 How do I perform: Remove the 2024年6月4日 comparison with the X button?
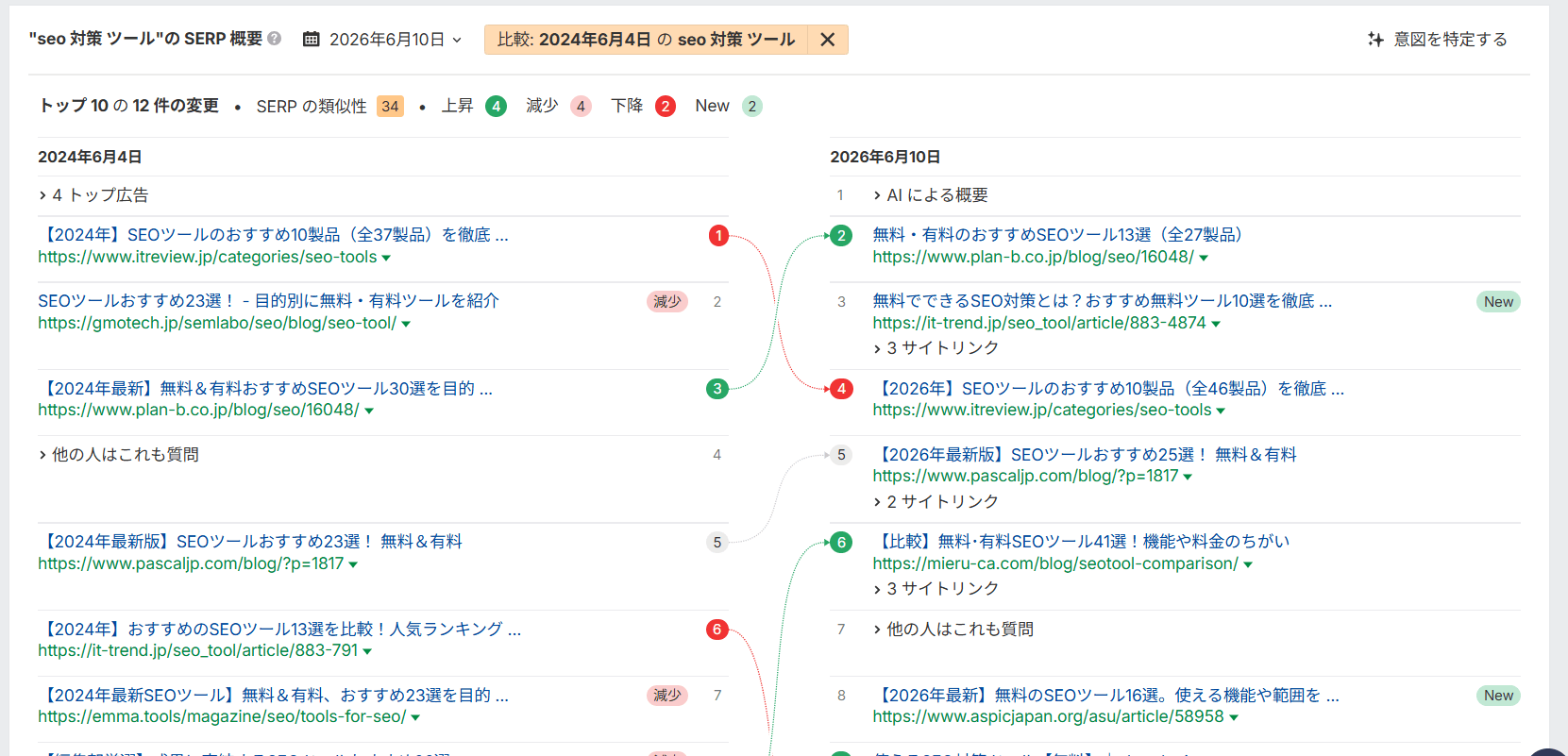tap(827, 40)
